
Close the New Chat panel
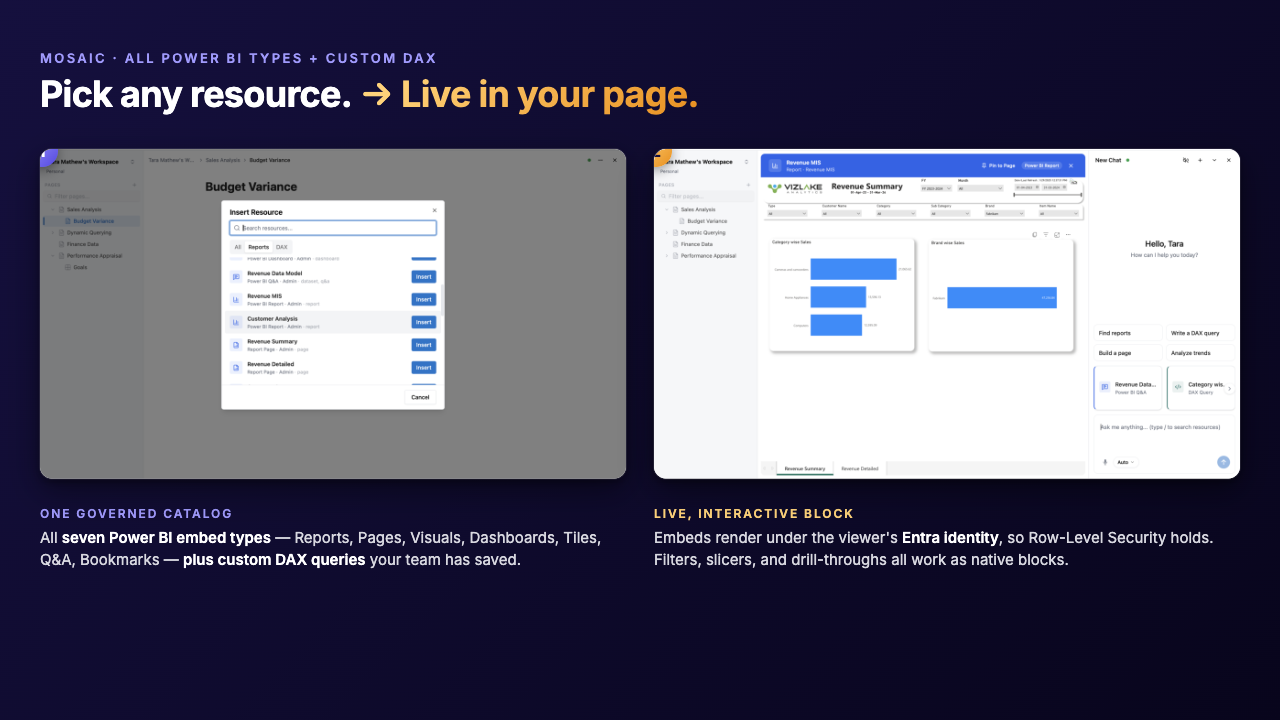1229,160
